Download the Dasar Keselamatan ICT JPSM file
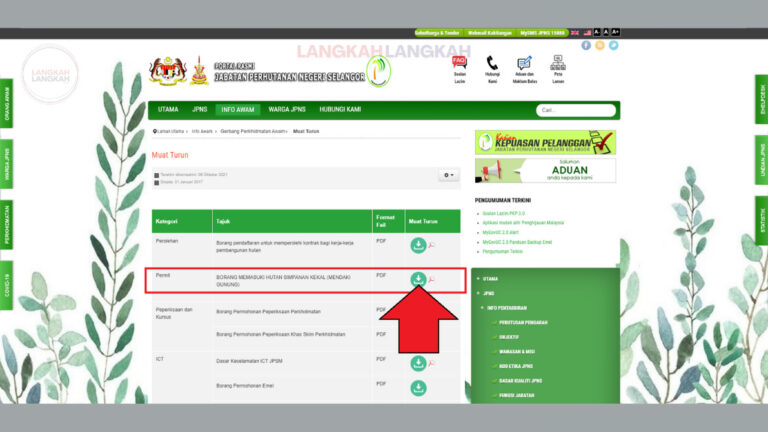 (x=418, y=363)
